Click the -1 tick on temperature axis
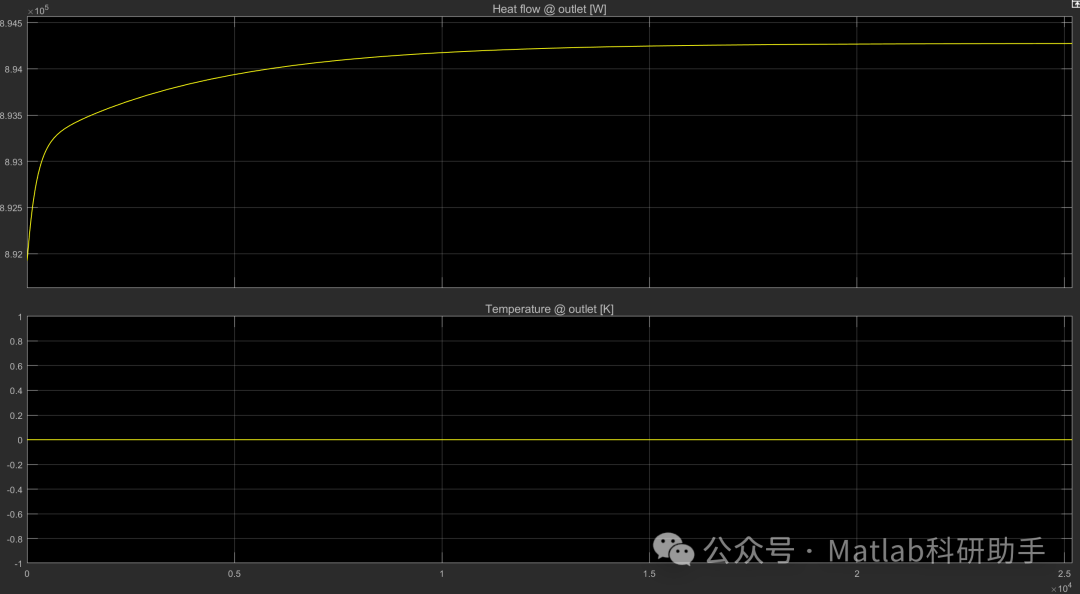The height and width of the screenshot is (594, 1080). pos(18,564)
